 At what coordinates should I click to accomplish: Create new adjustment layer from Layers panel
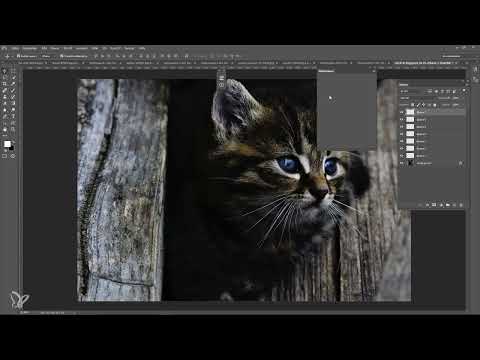click(x=441, y=205)
